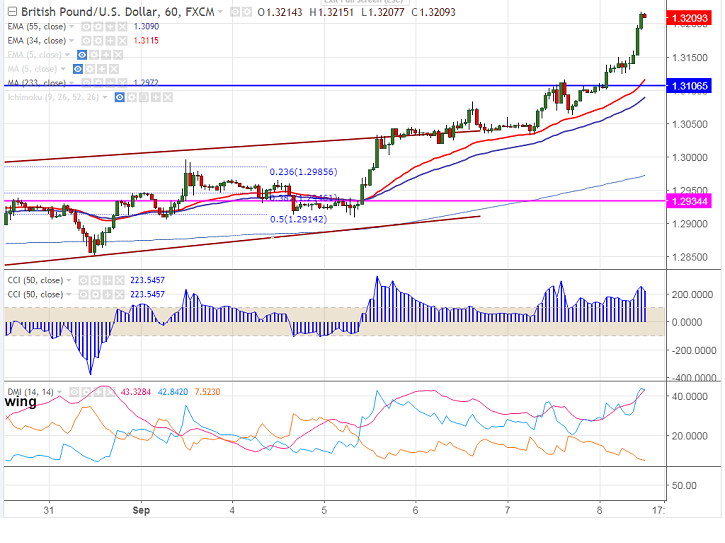This screenshot has height=543, width=725.
Task: Click the pink DMI value 43.3284
Action: point(135,392)
